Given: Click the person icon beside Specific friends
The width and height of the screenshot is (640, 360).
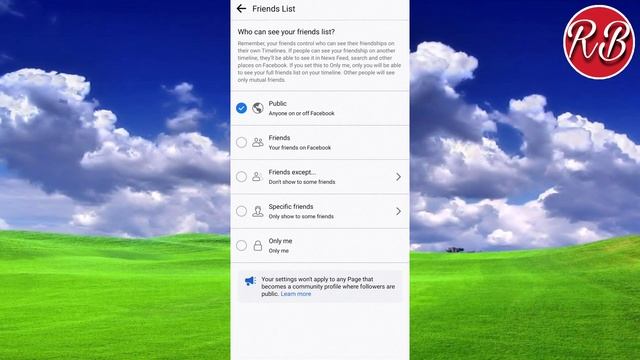Looking at the screenshot, I should point(258,211).
